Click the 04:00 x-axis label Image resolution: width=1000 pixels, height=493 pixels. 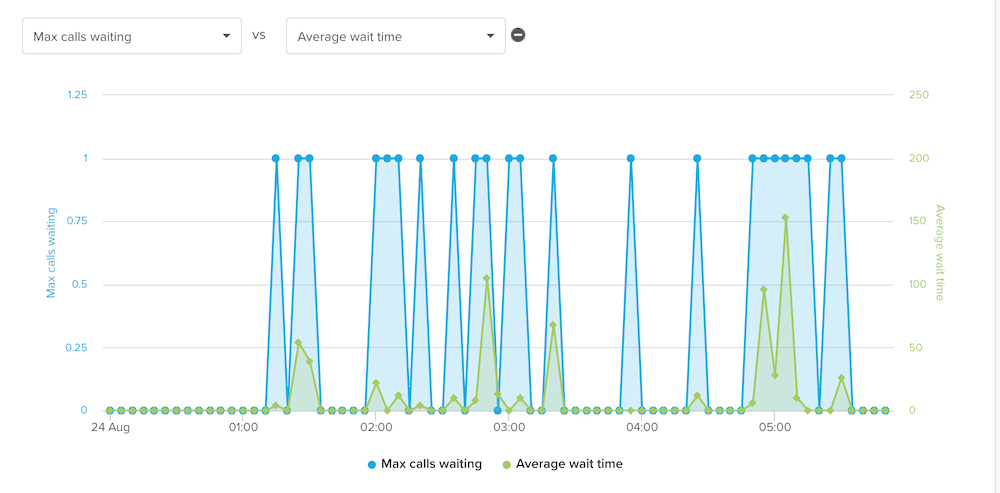(641, 427)
